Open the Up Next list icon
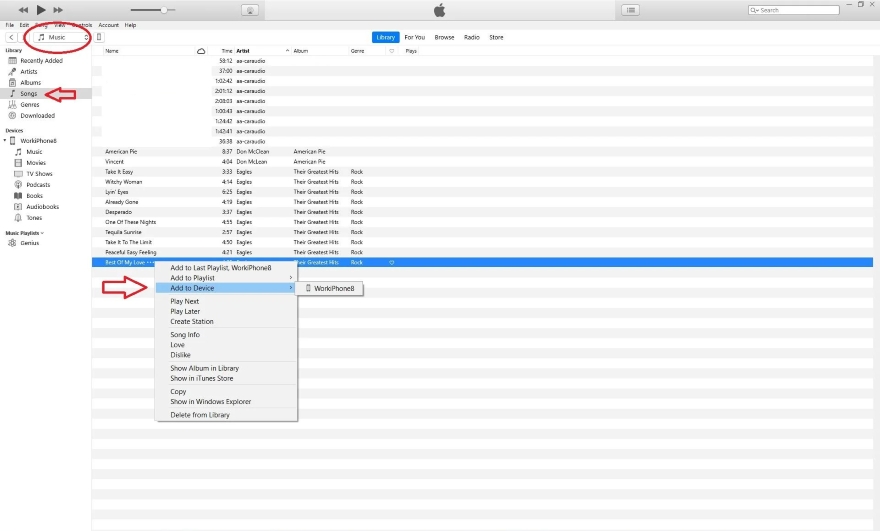The height and width of the screenshot is (531, 880). coord(630,10)
